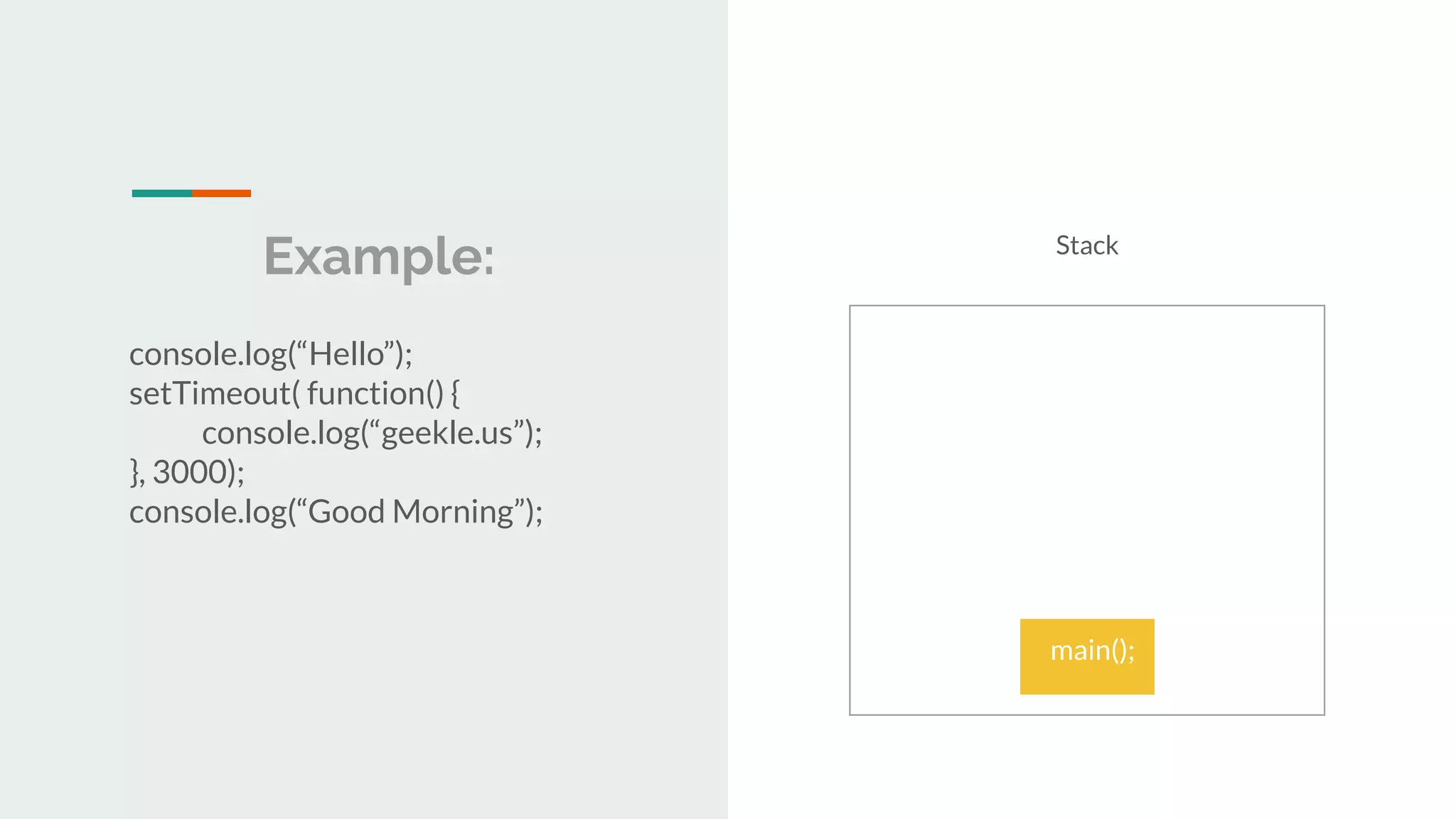Click "console.log" at the start of the last line

click(x=208, y=512)
